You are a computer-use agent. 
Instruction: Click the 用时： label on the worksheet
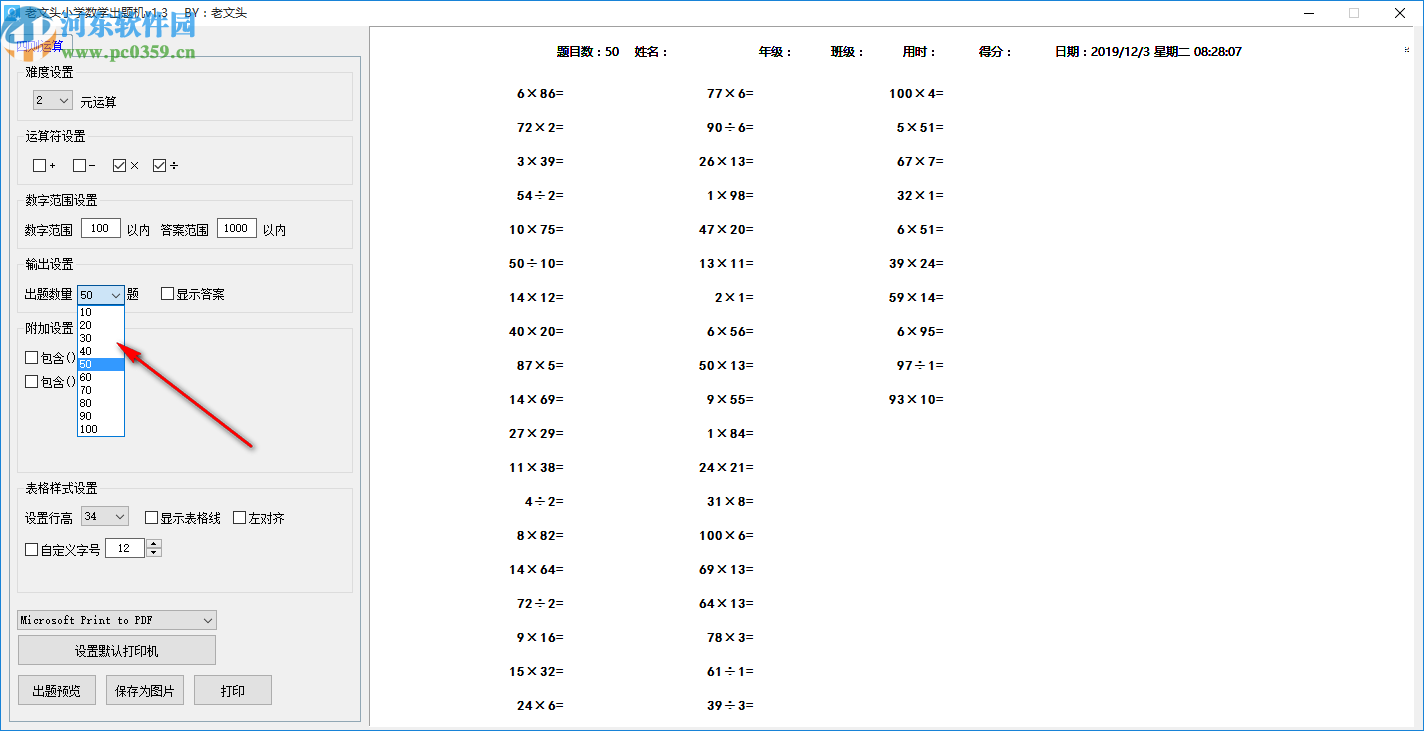pos(919,52)
